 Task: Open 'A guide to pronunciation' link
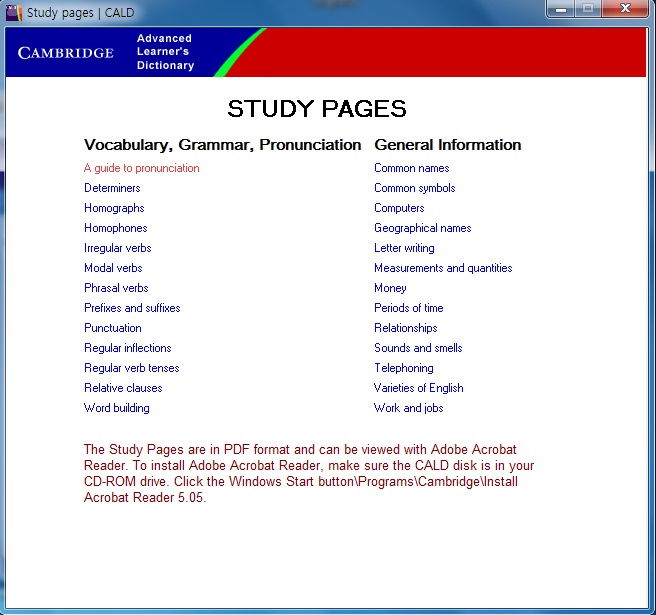(x=141, y=168)
